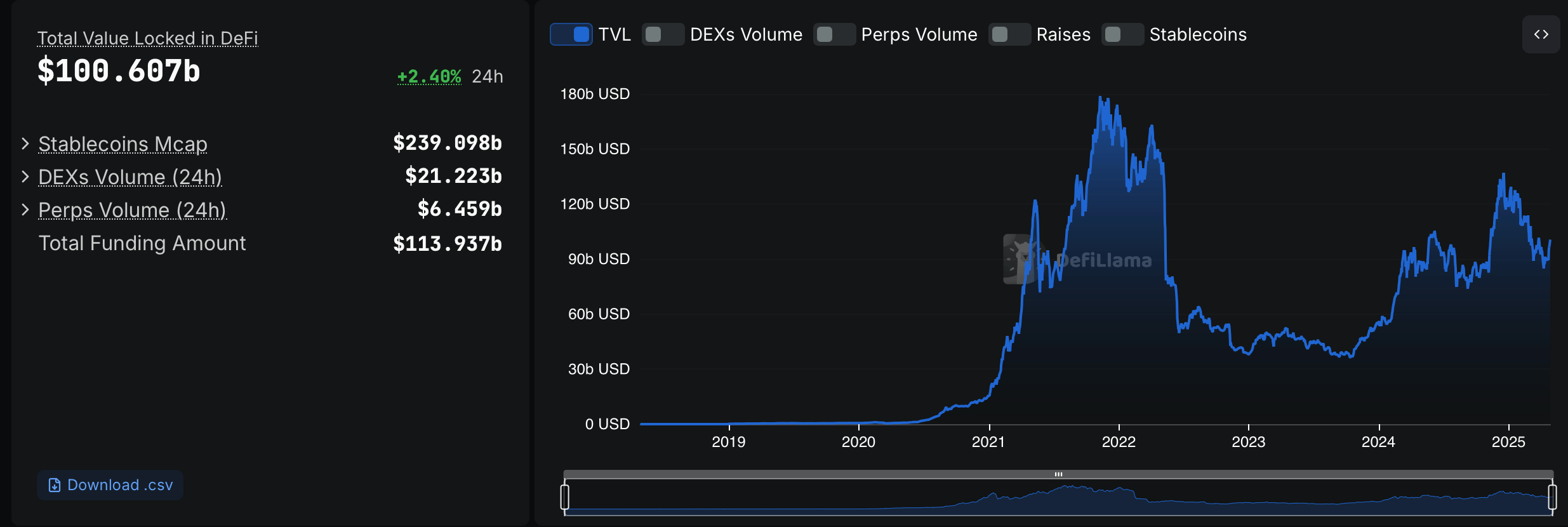Open the Stablecoins Mcap link

tap(123, 144)
